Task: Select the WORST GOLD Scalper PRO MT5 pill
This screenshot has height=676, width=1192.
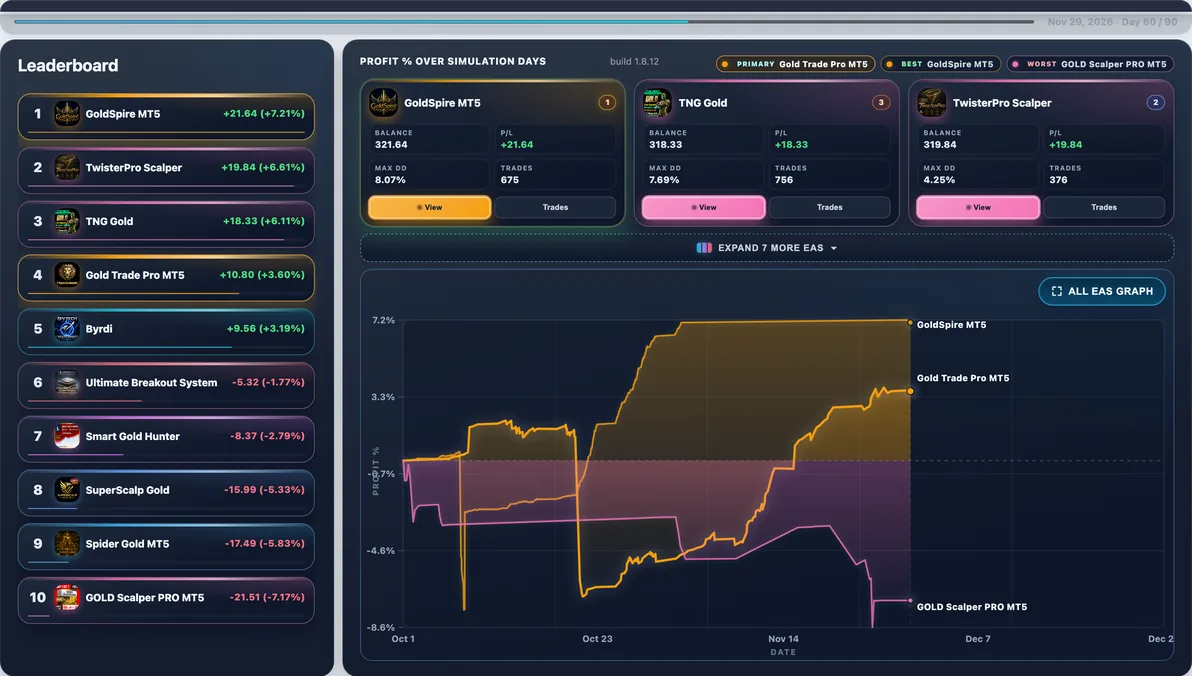Action: [1090, 64]
